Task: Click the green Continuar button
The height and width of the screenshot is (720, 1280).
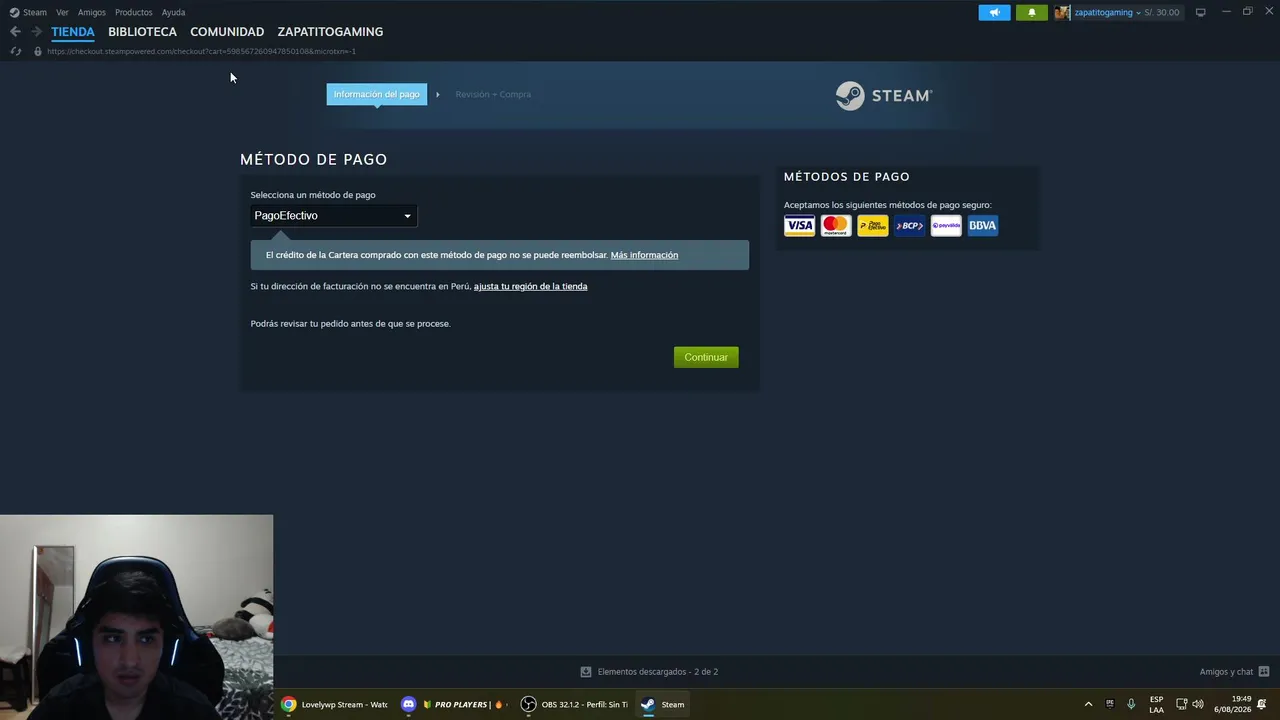Action: pos(706,357)
